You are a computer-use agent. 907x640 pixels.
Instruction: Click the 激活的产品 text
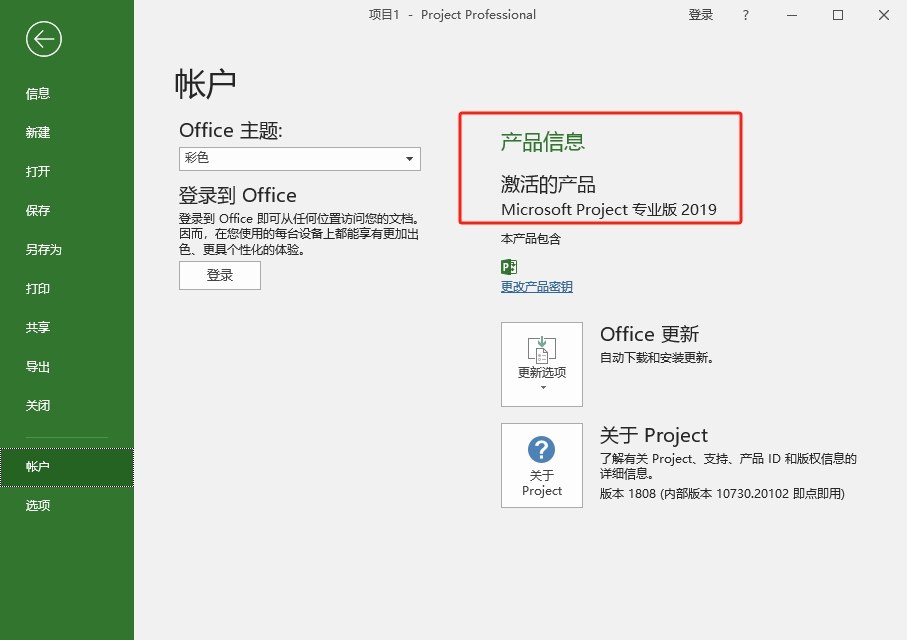tap(548, 185)
